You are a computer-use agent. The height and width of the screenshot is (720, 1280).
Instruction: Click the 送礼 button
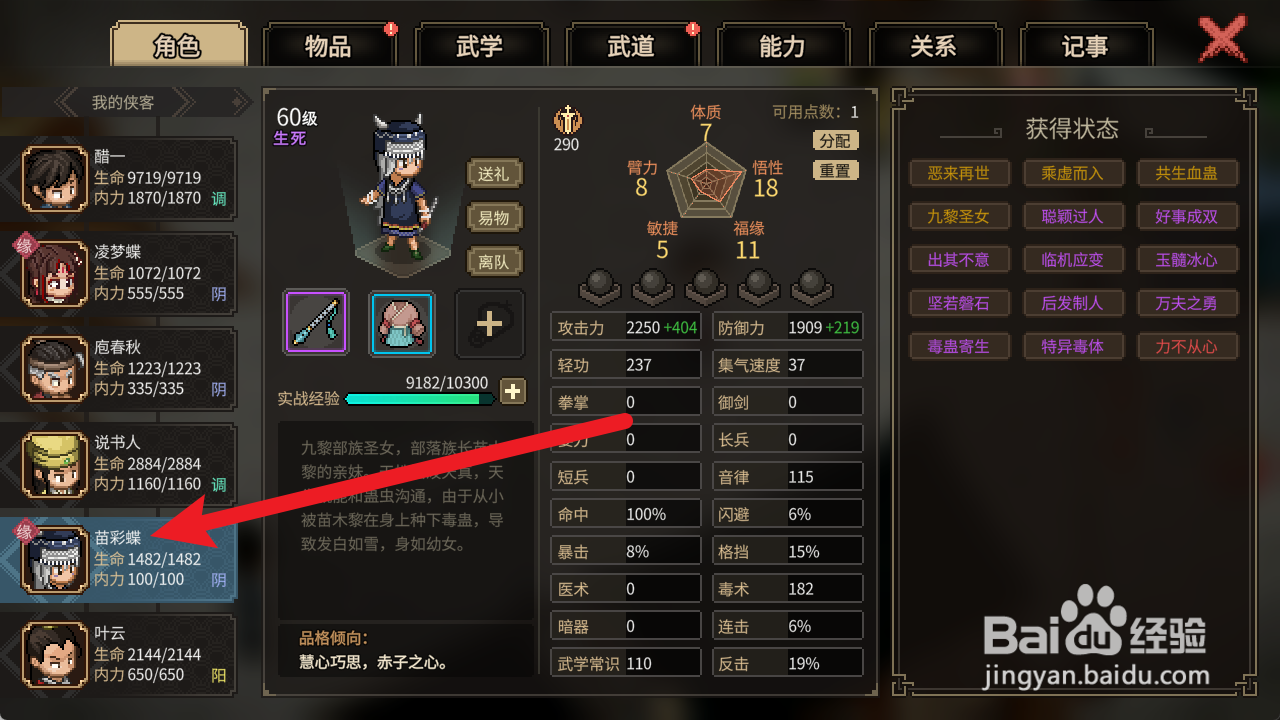click(494, 173)
